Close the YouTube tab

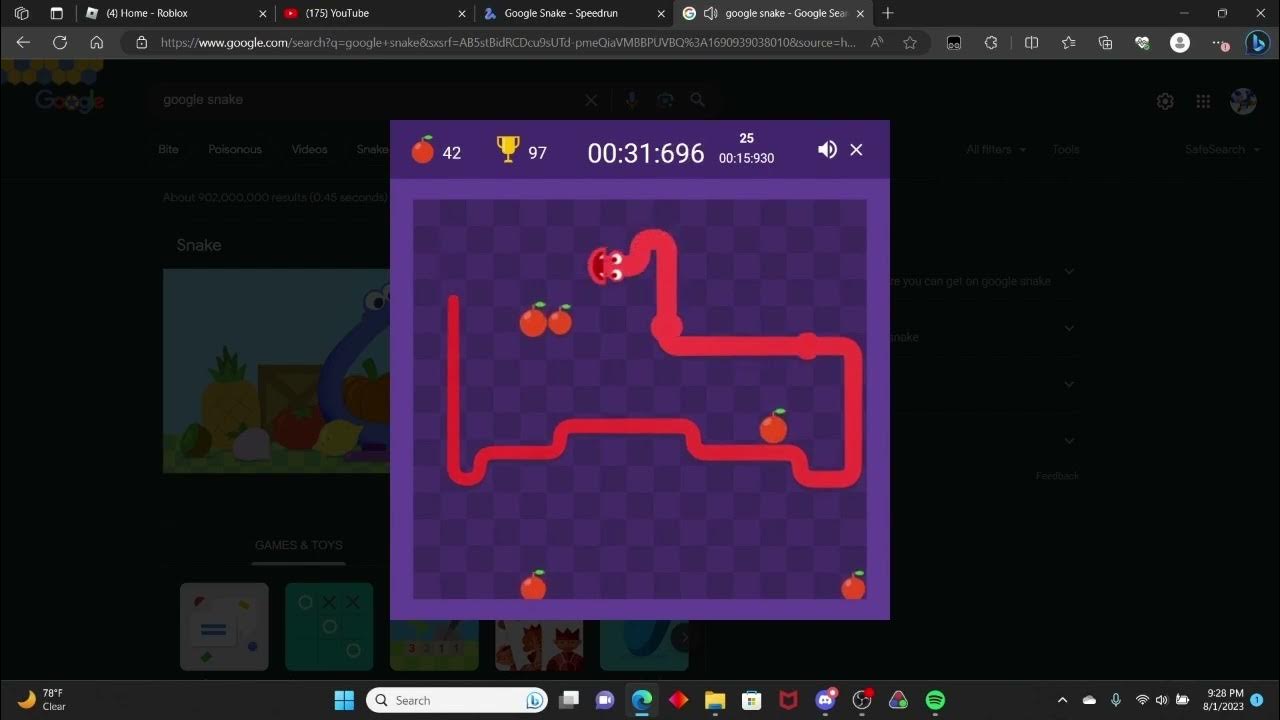462,13
